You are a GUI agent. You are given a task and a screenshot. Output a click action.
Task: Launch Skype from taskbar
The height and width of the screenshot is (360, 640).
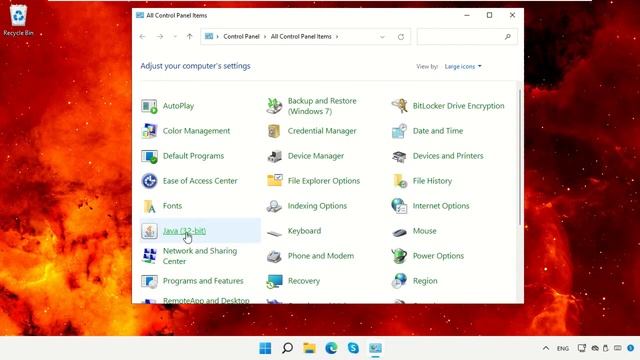[353, 348]
